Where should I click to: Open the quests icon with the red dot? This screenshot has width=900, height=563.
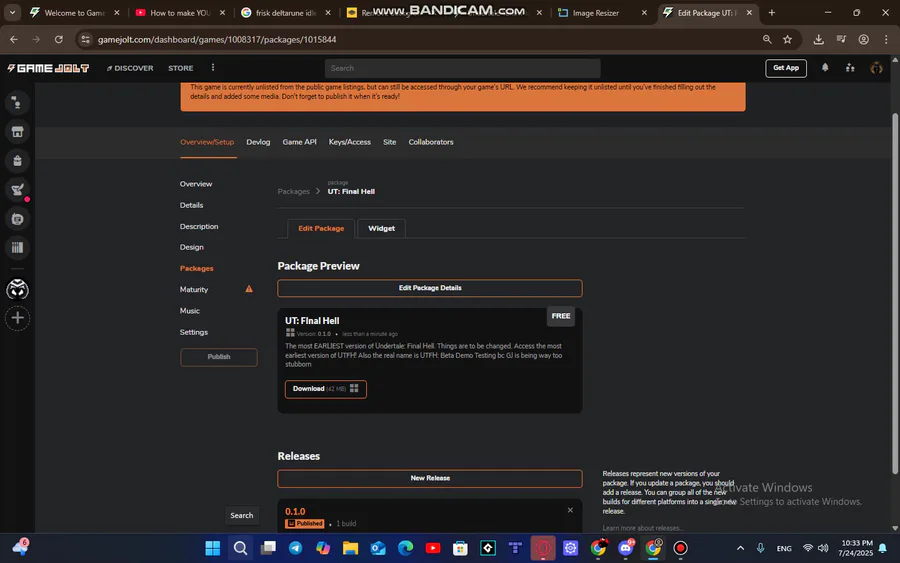(x=17, y=190)
